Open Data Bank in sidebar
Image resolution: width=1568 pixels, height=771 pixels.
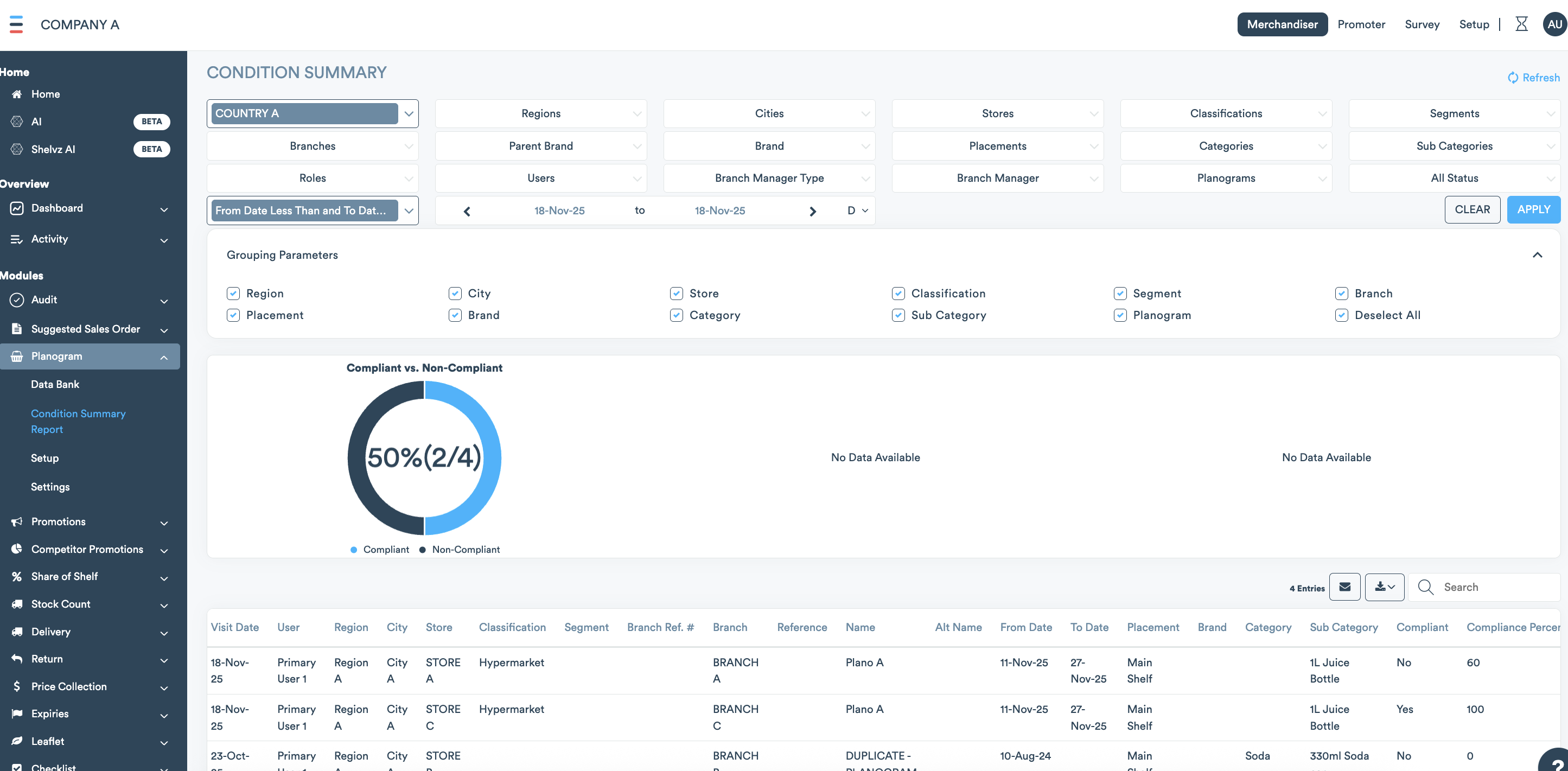point(55,384)
